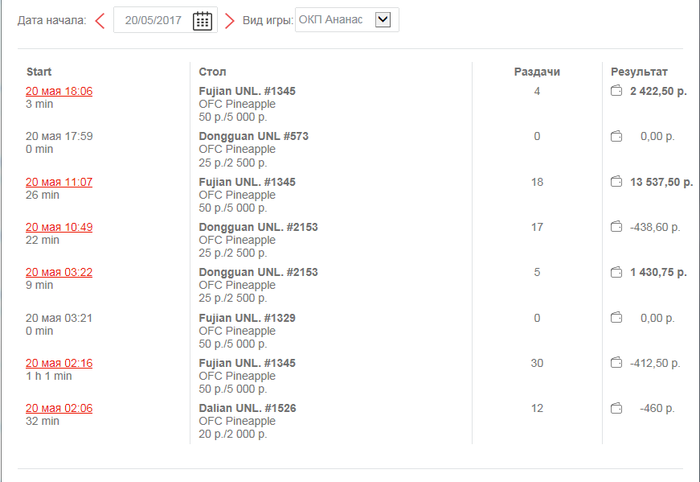Expand the ОКП Ананас game type dropdown

[383, 20]
